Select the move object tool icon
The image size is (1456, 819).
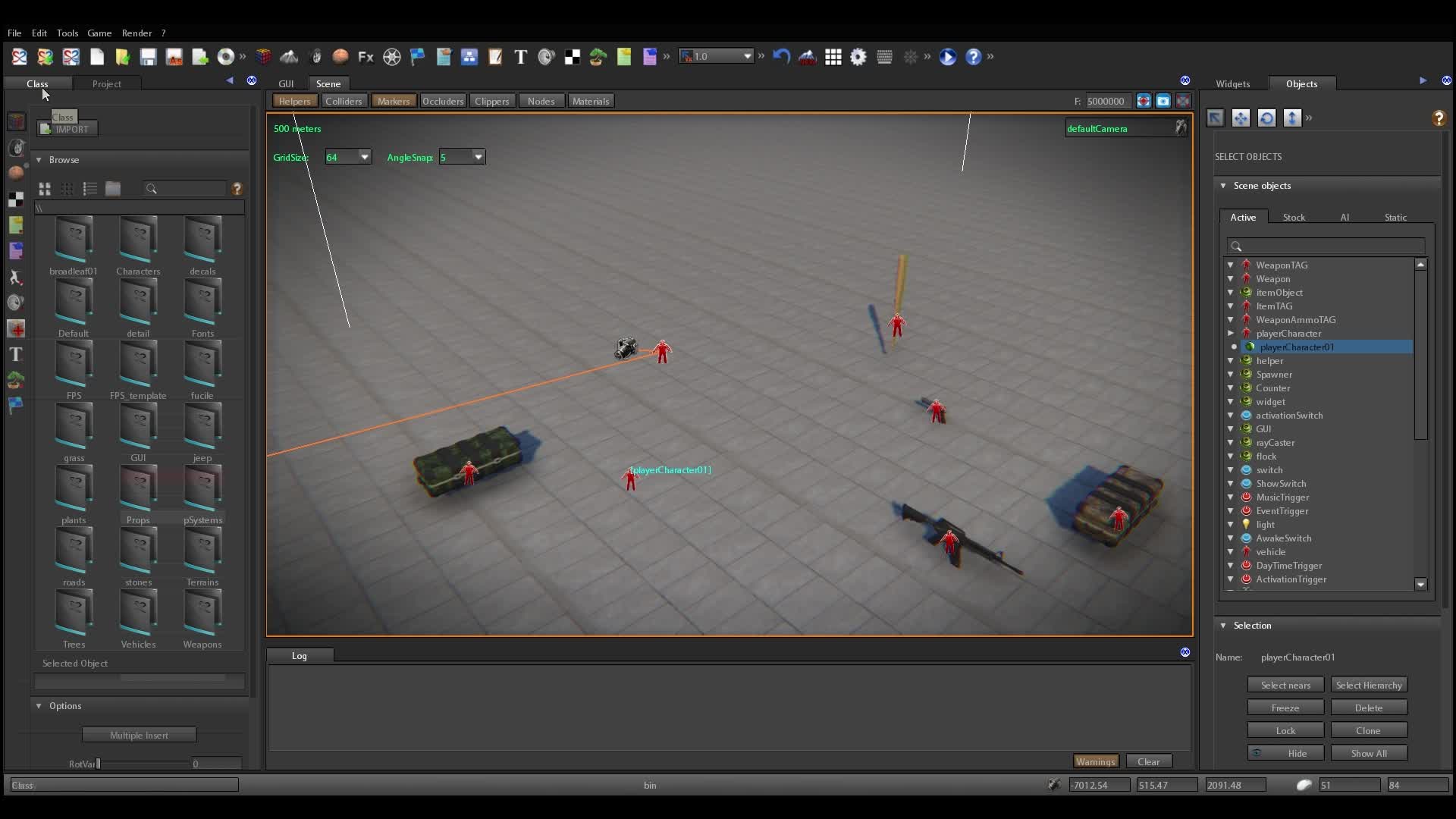point(1241,118)
